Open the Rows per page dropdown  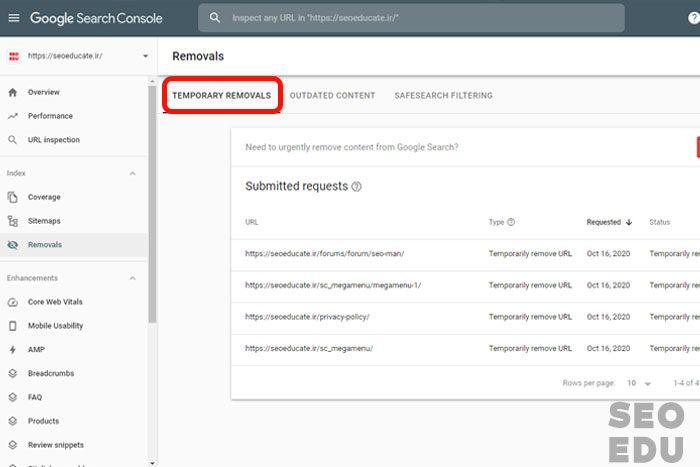click(x=638, y=383)
